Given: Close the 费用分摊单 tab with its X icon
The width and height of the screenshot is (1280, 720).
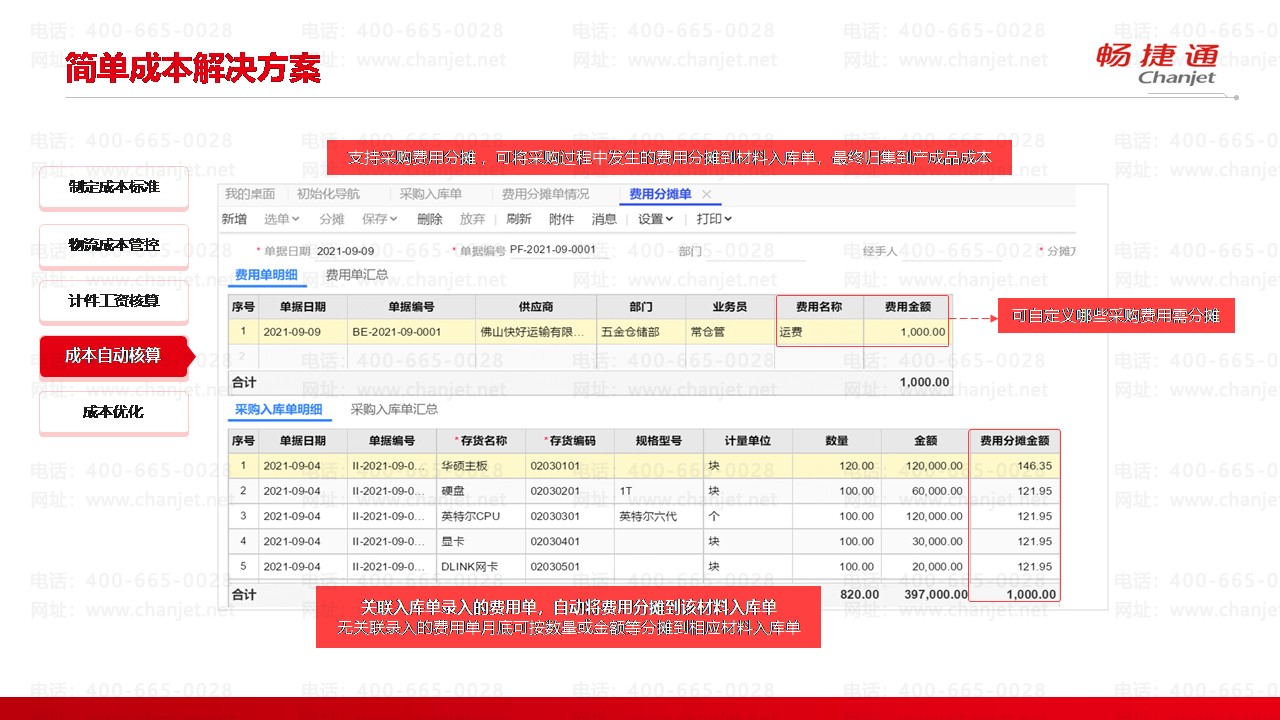Looking at the screenshot, I should coord(706,194).
